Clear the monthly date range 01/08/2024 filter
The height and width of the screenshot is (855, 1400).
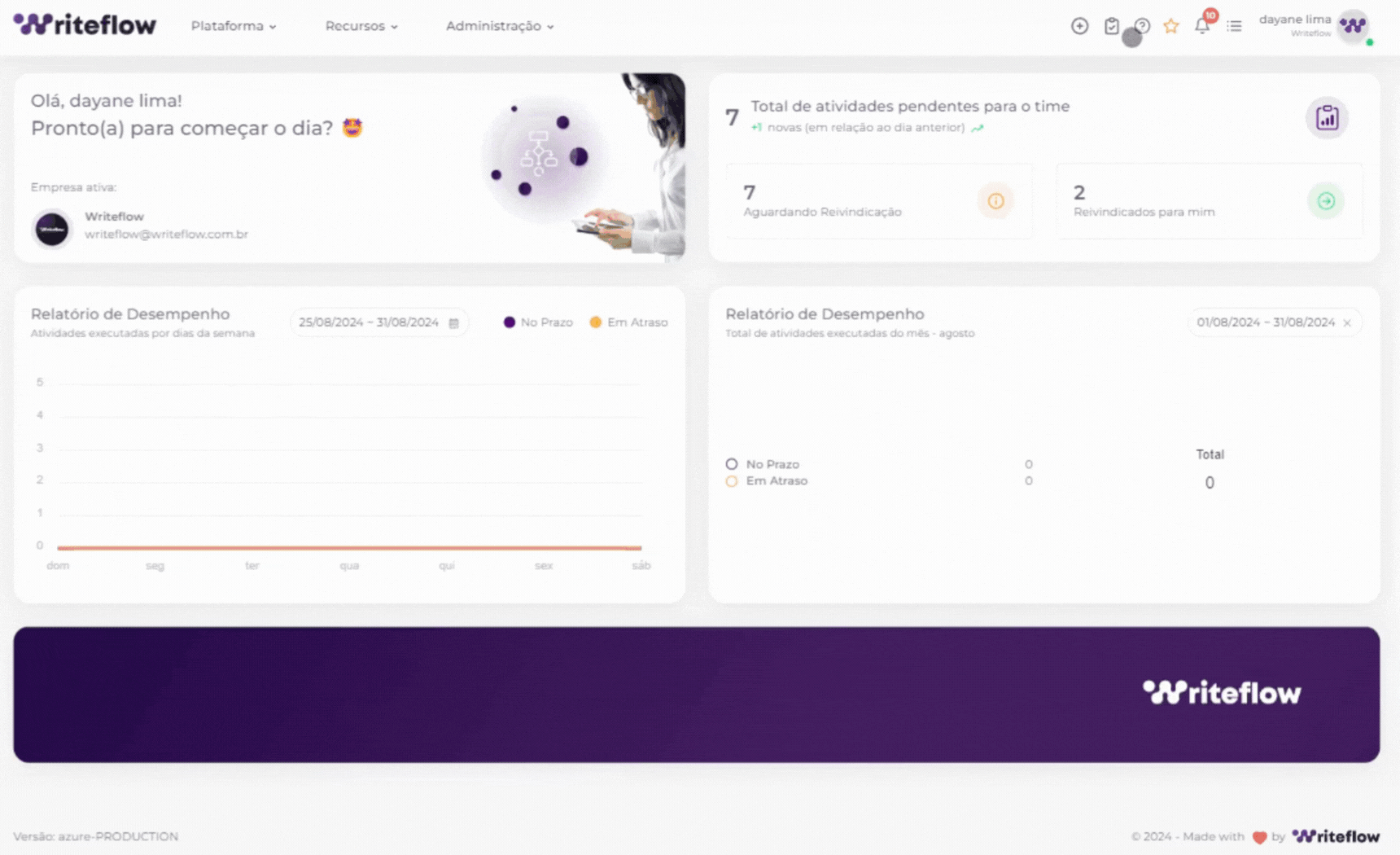pos(1347,323)
